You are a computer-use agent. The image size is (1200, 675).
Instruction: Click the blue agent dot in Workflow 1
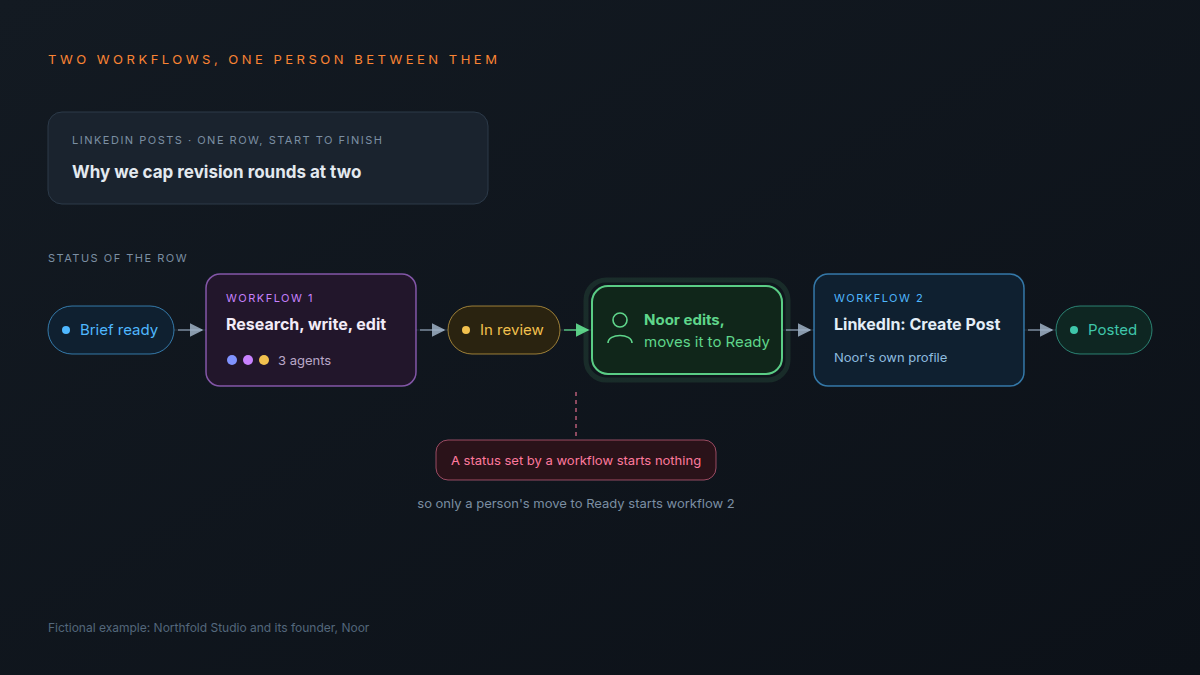coord(232,360)
